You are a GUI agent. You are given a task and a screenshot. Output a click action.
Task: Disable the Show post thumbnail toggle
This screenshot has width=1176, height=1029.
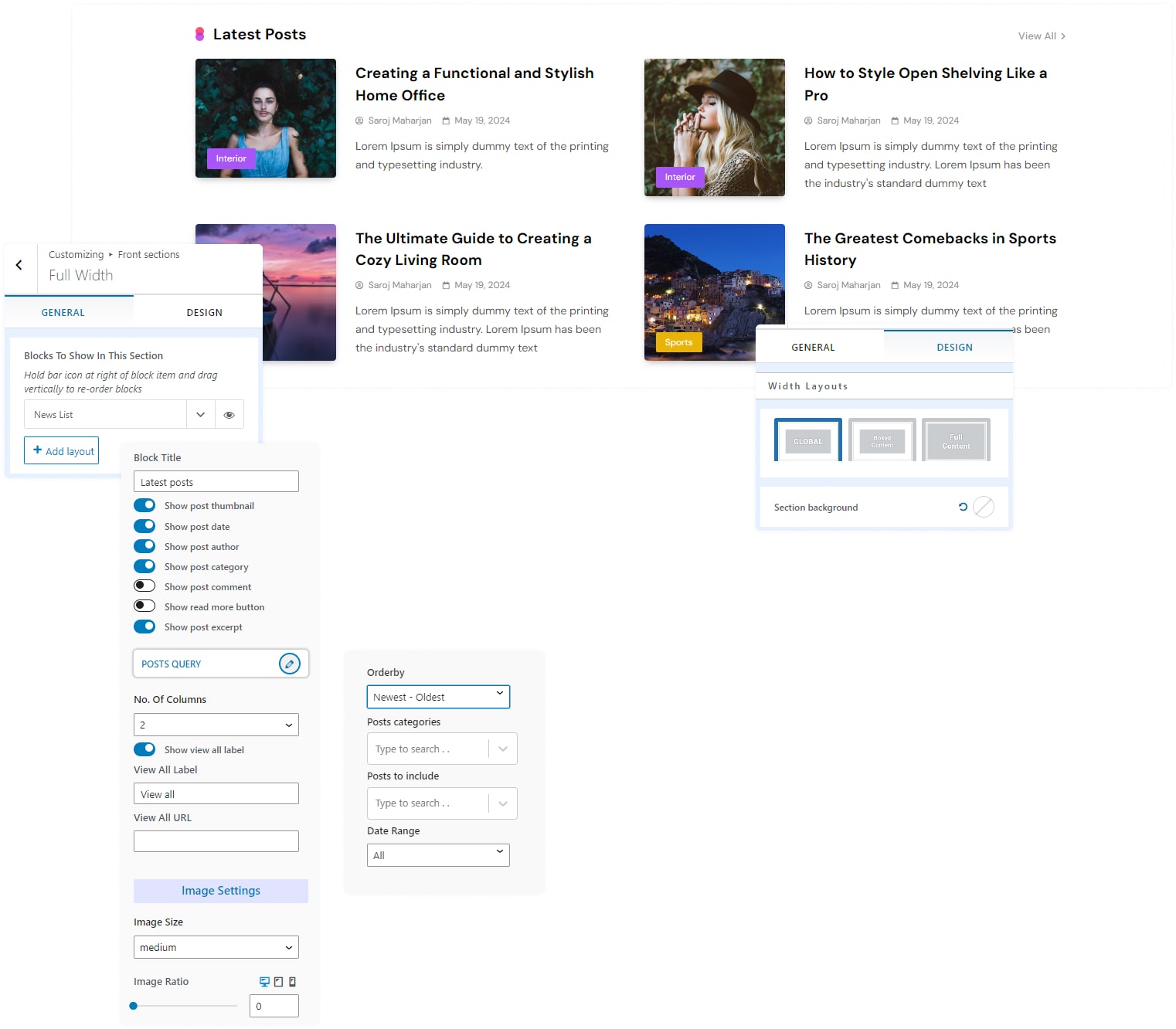144,505
